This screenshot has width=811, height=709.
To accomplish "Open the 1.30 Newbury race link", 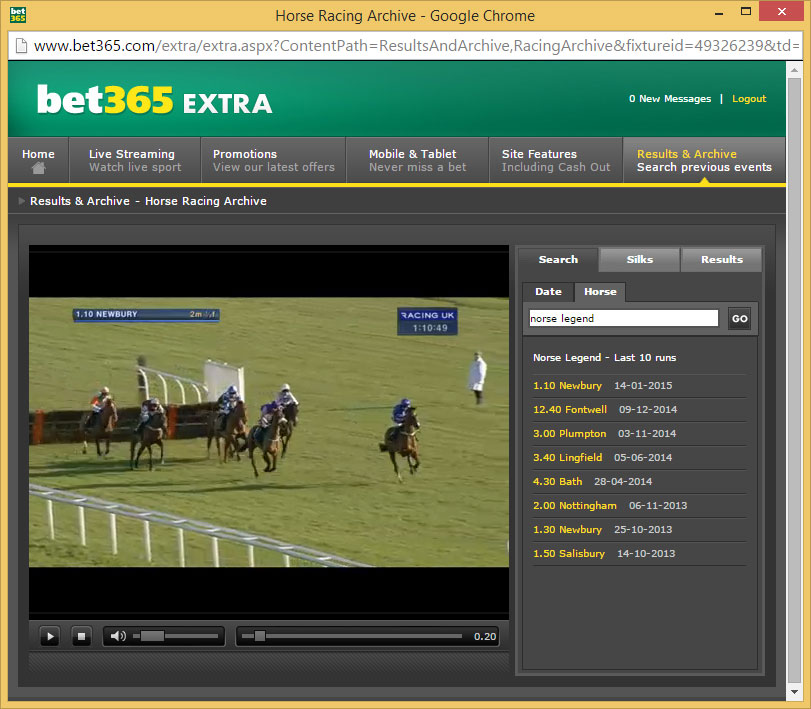I will click(567, 530).
